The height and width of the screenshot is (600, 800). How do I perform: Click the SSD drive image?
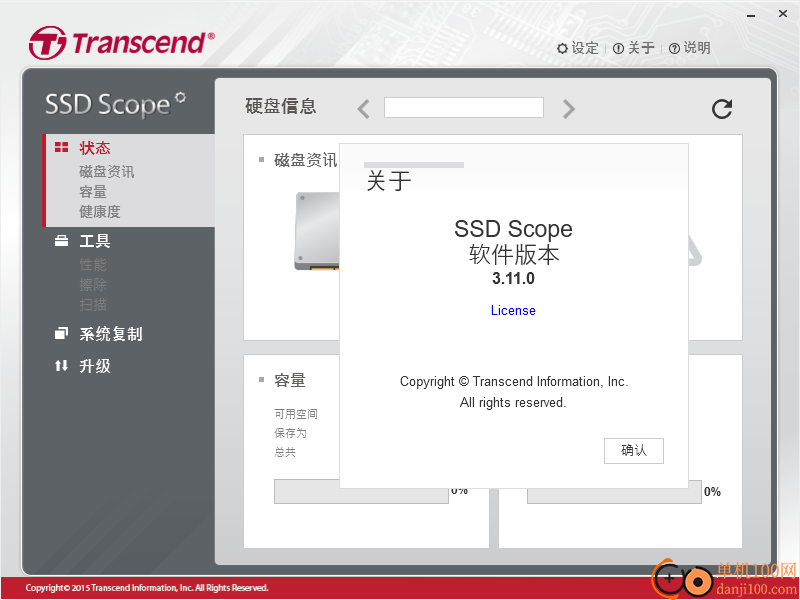[x=317, y=231]
